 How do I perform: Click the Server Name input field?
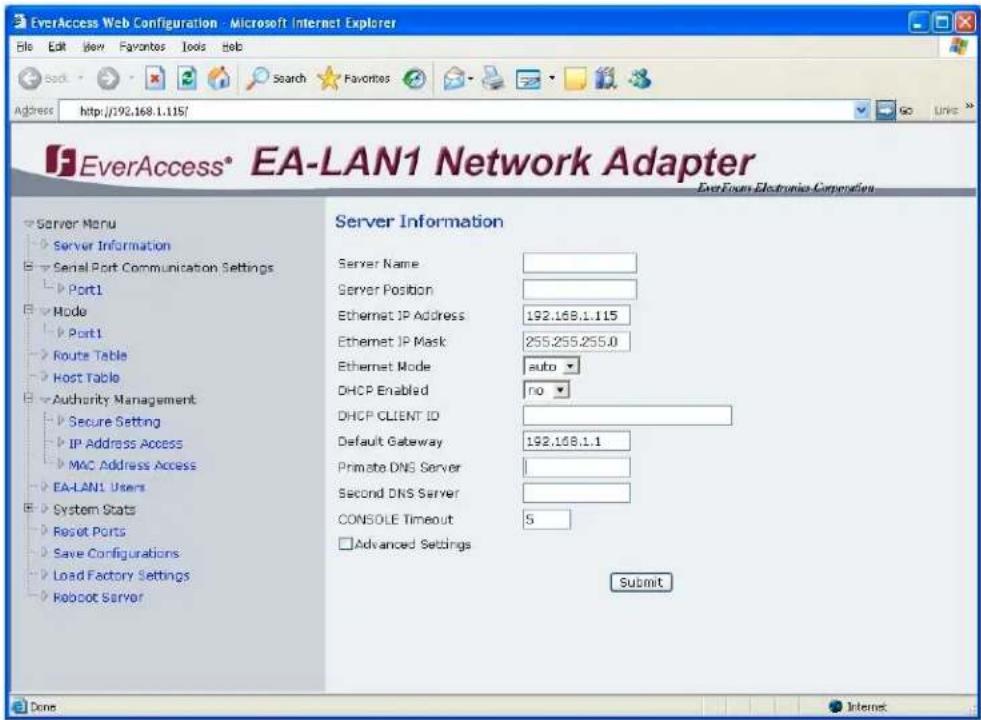point(579,263)
